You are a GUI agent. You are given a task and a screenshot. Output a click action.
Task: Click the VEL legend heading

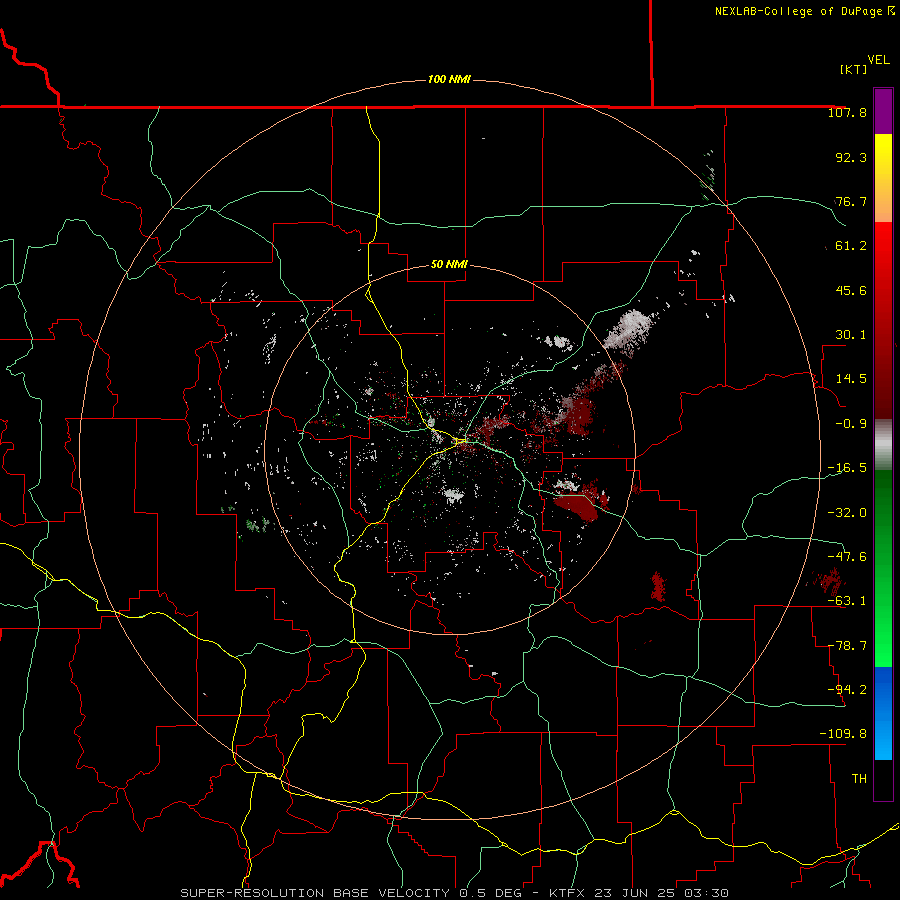point(878,60)
